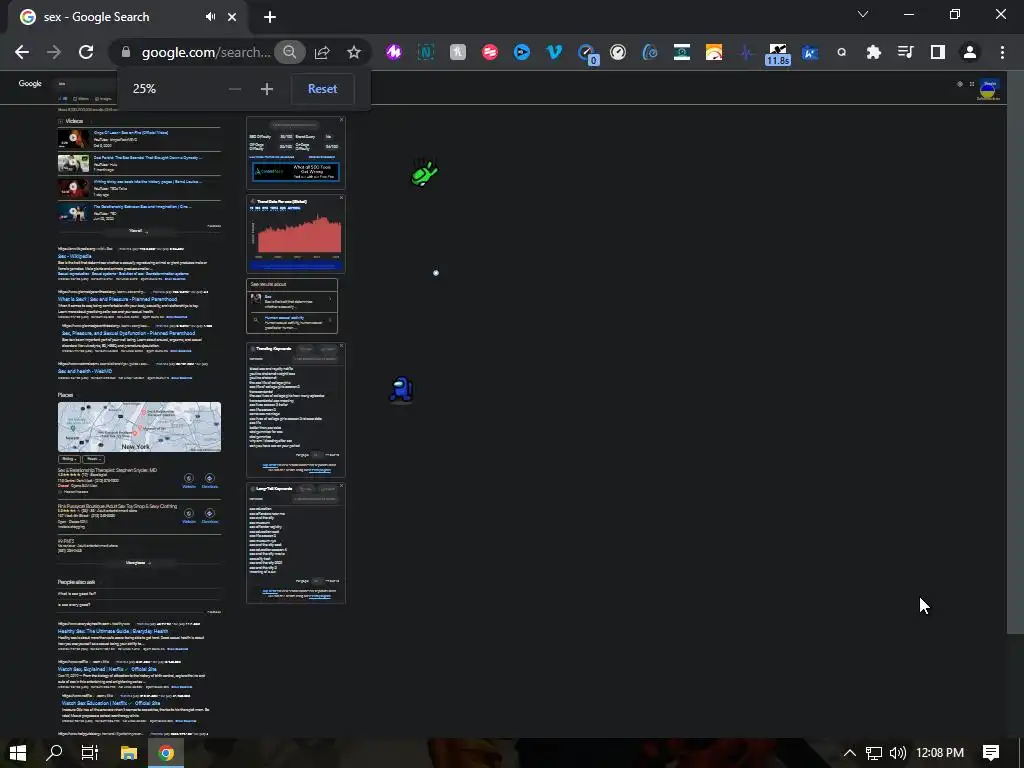This screenshot has width=1024, height=768.
Task: Open Website icon for first place
Action: coord(189,480)
